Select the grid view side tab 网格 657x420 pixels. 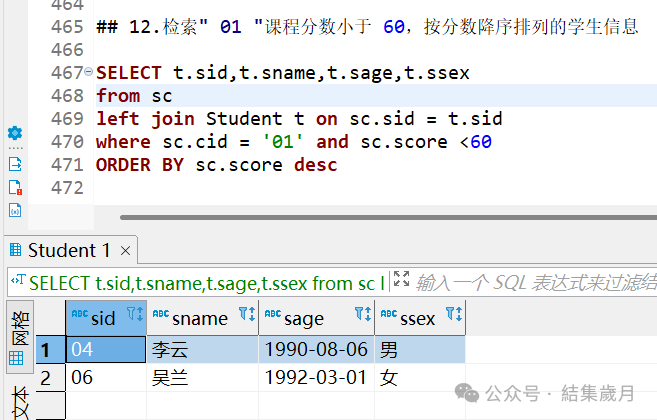coord(20,337)
